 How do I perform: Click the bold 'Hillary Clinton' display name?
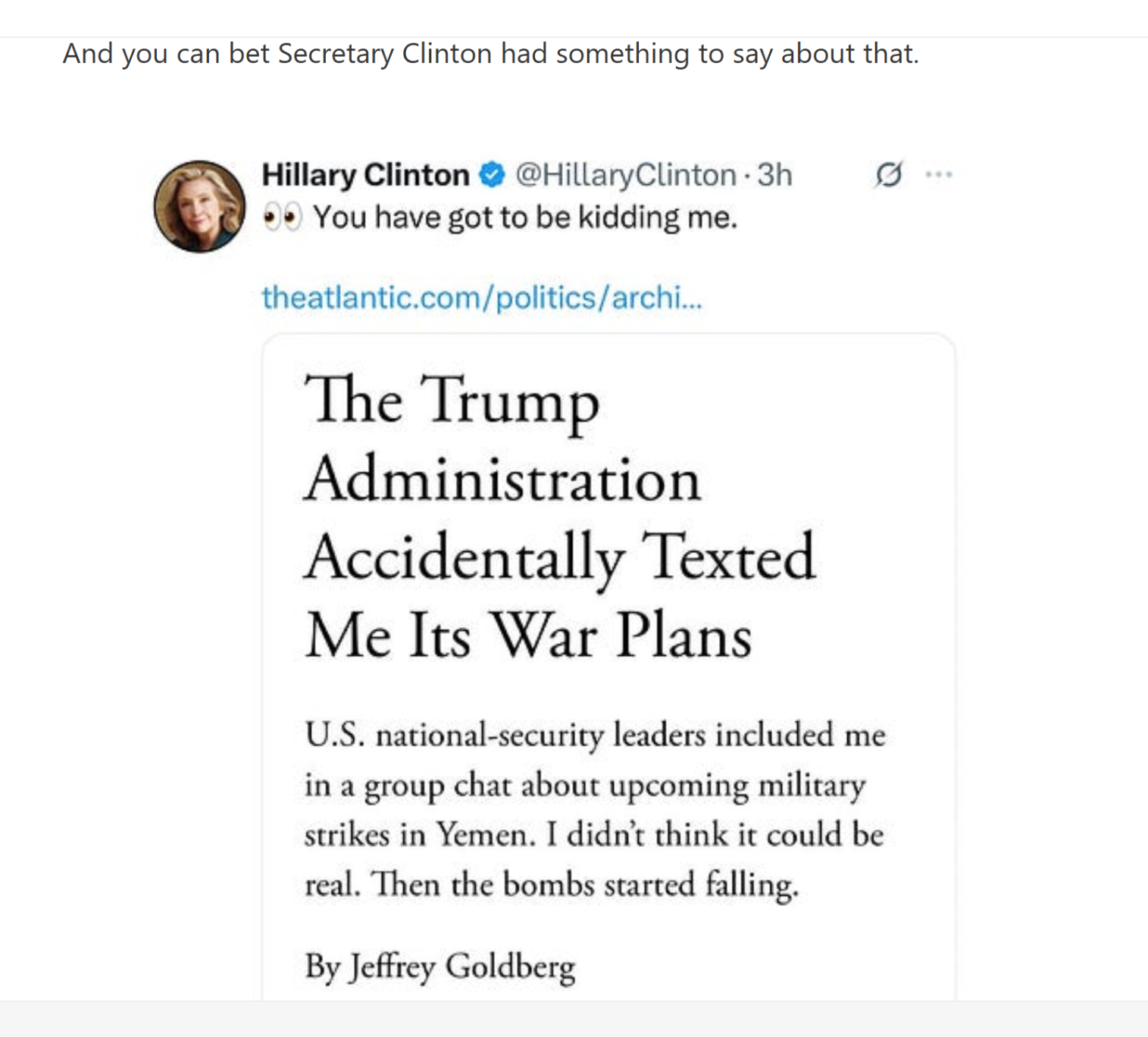(365, 175)
